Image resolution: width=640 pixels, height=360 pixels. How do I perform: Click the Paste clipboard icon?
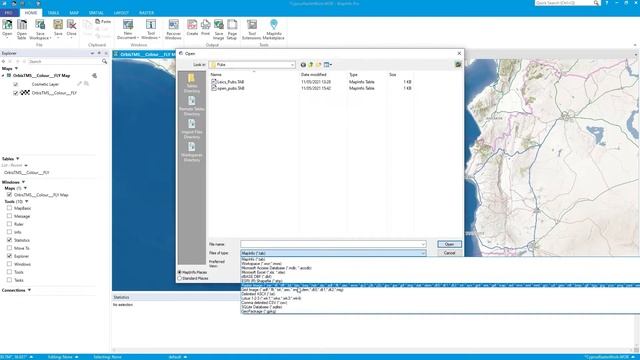tap(103, 21)
